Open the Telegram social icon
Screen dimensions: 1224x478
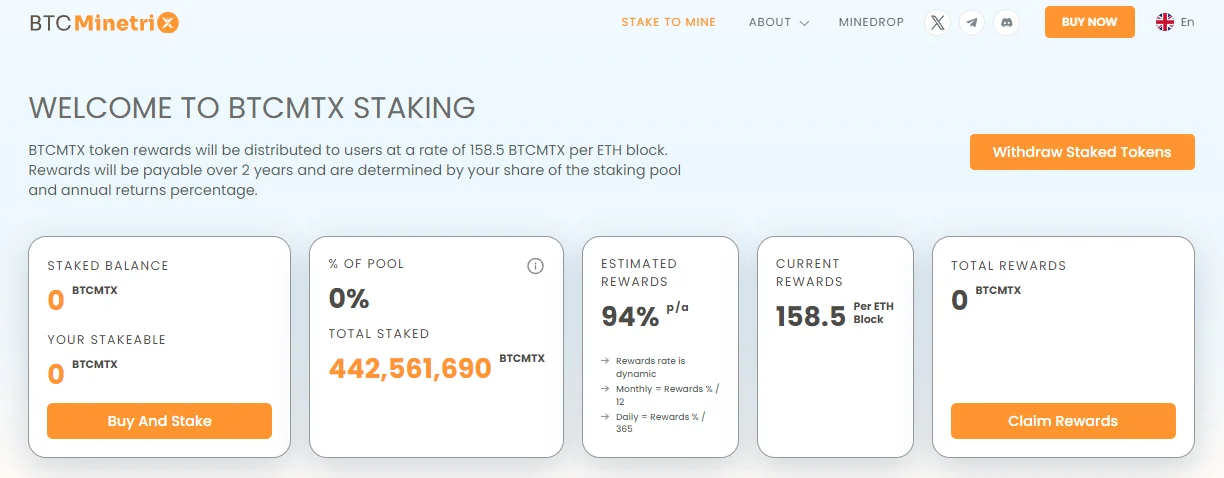pyautogui.click(x=972, y=22)
